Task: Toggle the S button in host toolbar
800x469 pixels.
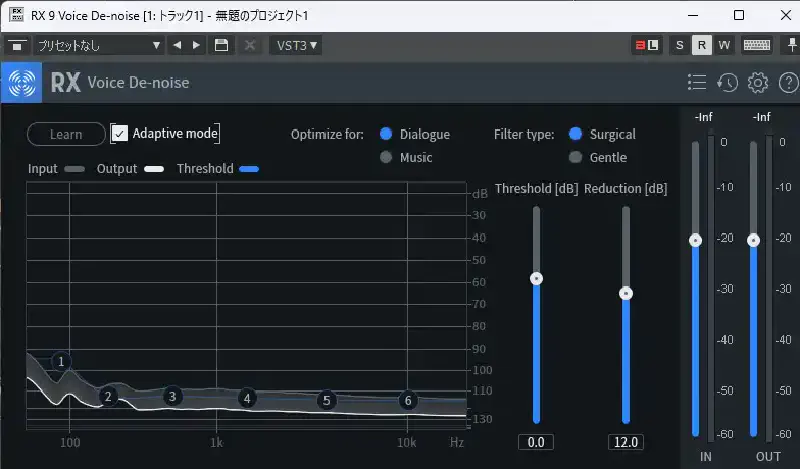Action: pyautogui.click(x=680, y=45)
